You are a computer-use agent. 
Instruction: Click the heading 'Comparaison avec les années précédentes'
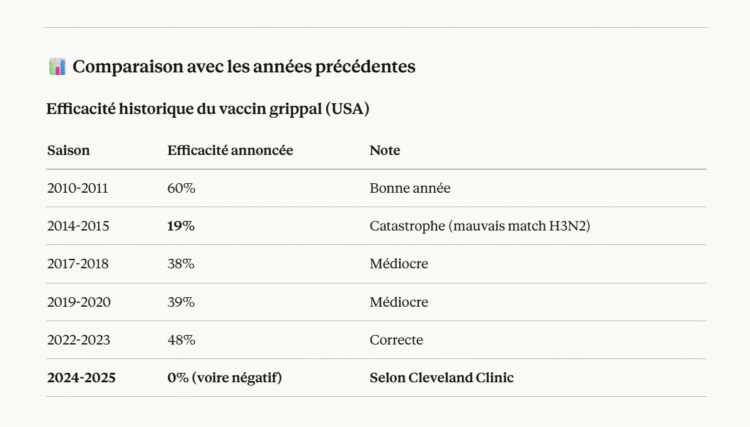(x=244, y=67)
